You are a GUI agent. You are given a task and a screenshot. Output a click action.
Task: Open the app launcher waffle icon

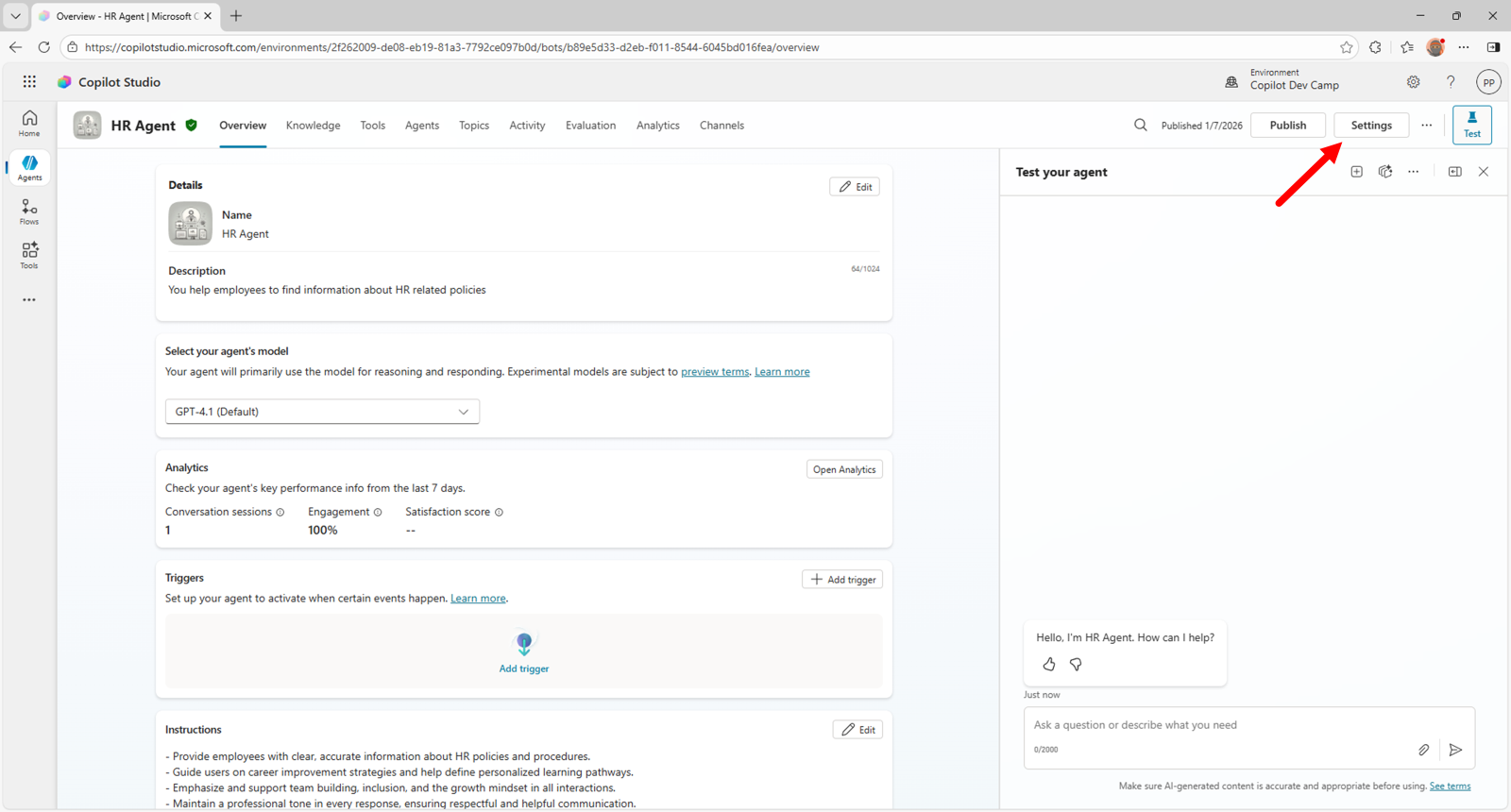pos(29,82)
